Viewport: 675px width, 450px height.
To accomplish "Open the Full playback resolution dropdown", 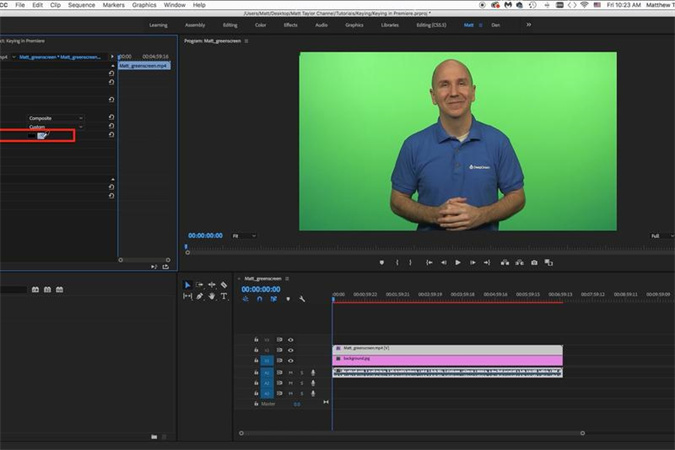I will [x=660, y=236].
